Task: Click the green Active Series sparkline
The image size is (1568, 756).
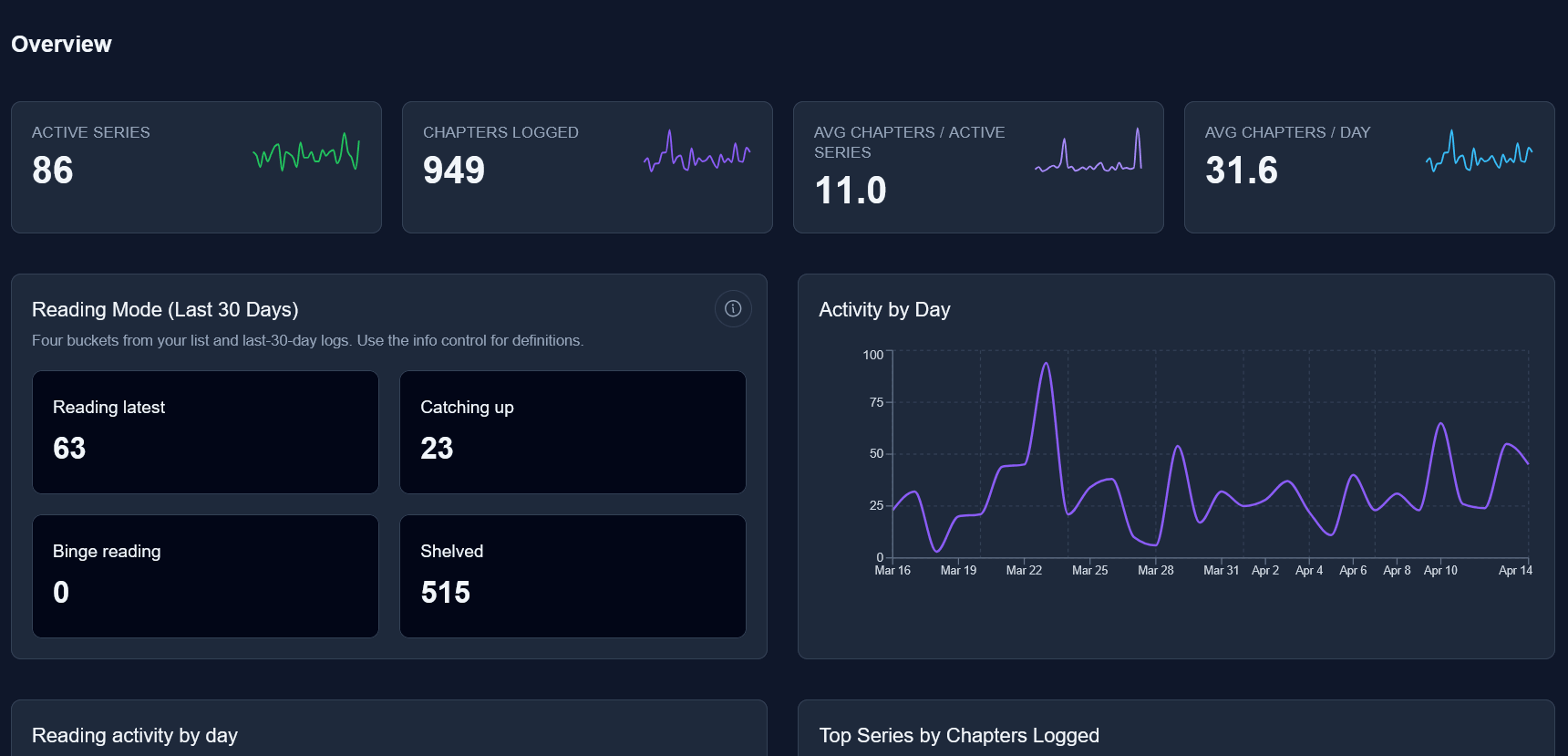Action: coord(306,152)
